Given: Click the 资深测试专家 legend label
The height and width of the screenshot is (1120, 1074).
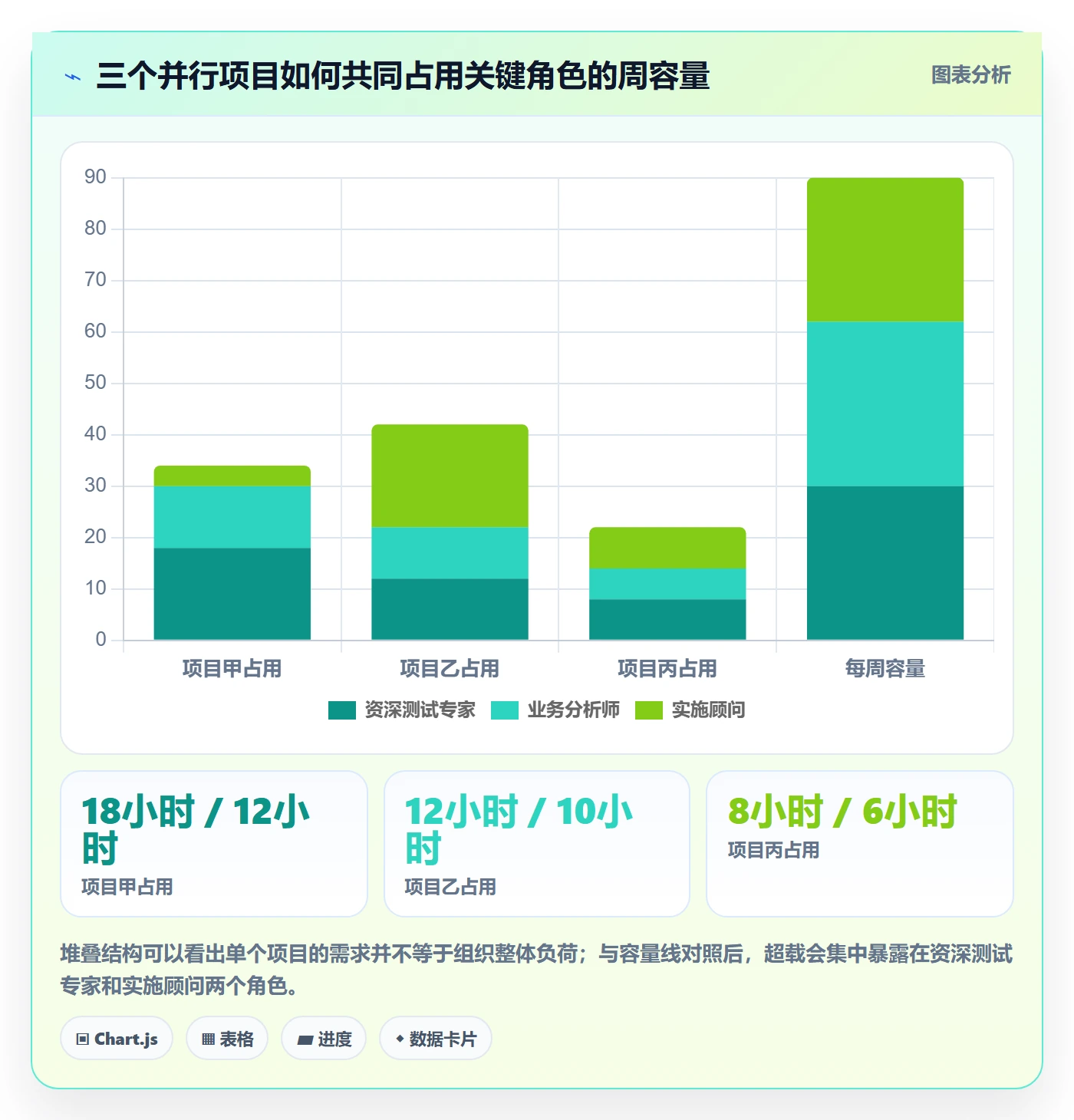Looking at the screenshot, I should pos(420,710).
